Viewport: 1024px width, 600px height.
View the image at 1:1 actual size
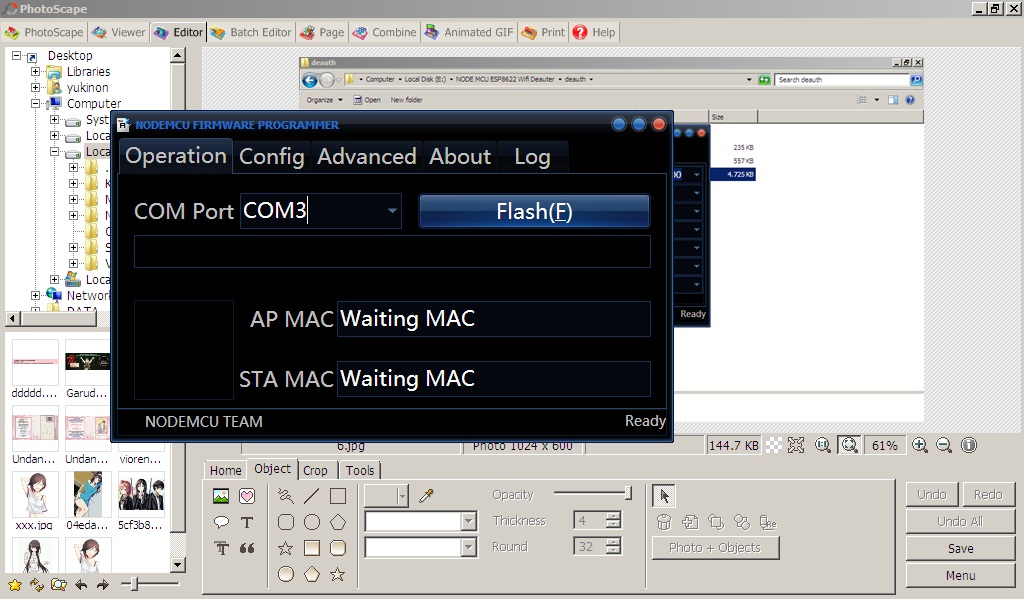point(823,445)
